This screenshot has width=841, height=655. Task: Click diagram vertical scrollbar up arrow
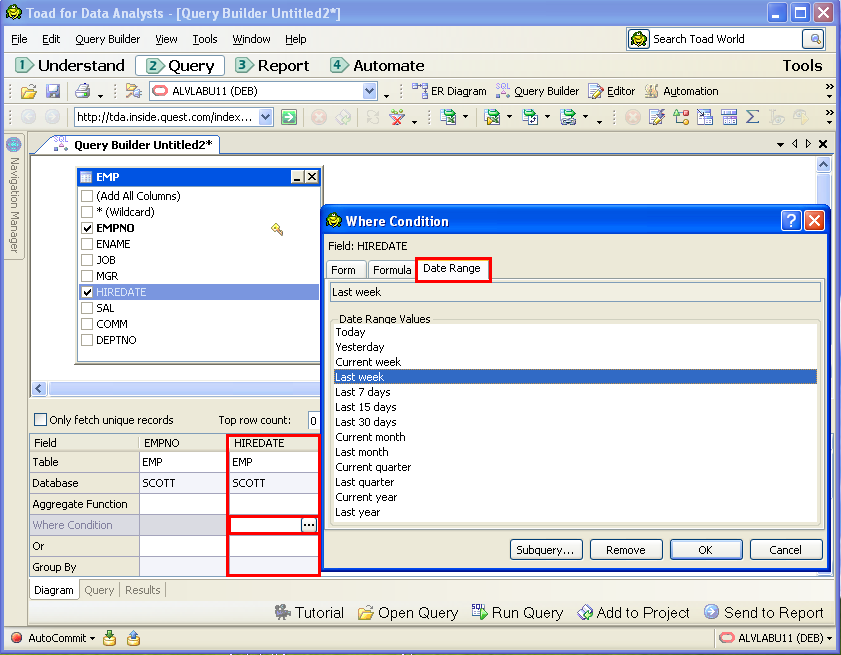coord(823,165)
